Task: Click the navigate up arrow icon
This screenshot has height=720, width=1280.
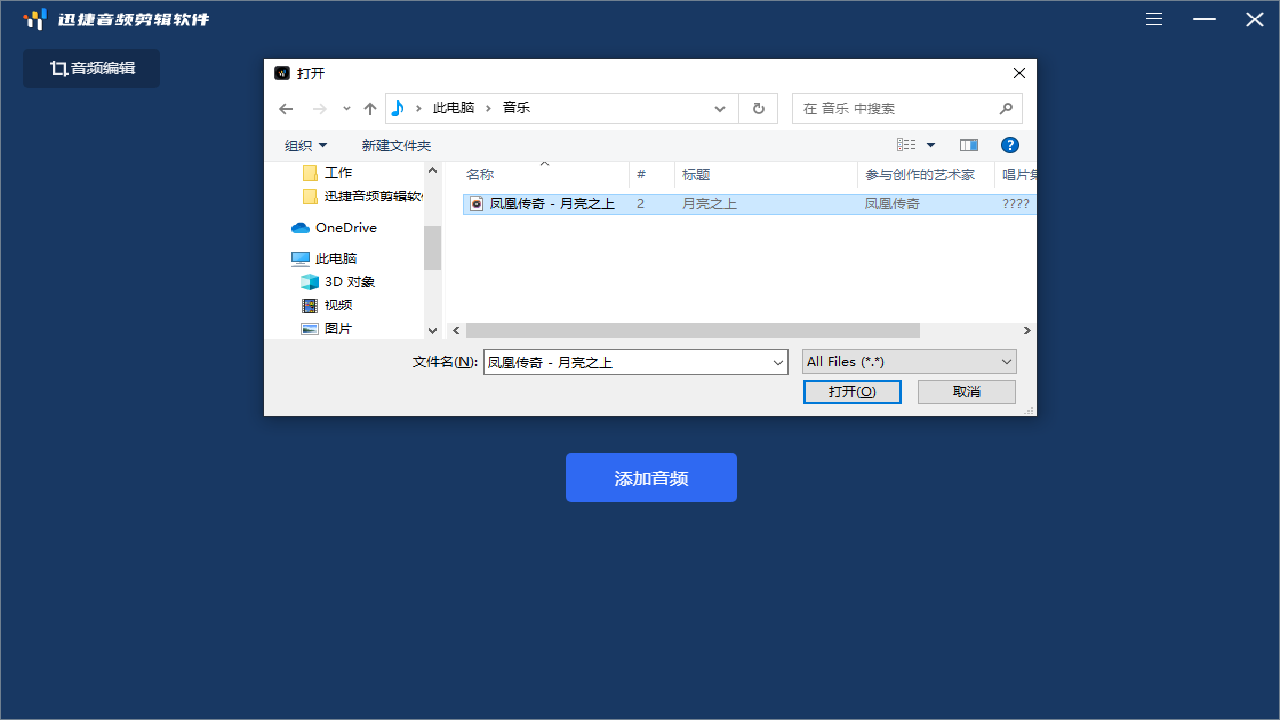Action: 369,108
